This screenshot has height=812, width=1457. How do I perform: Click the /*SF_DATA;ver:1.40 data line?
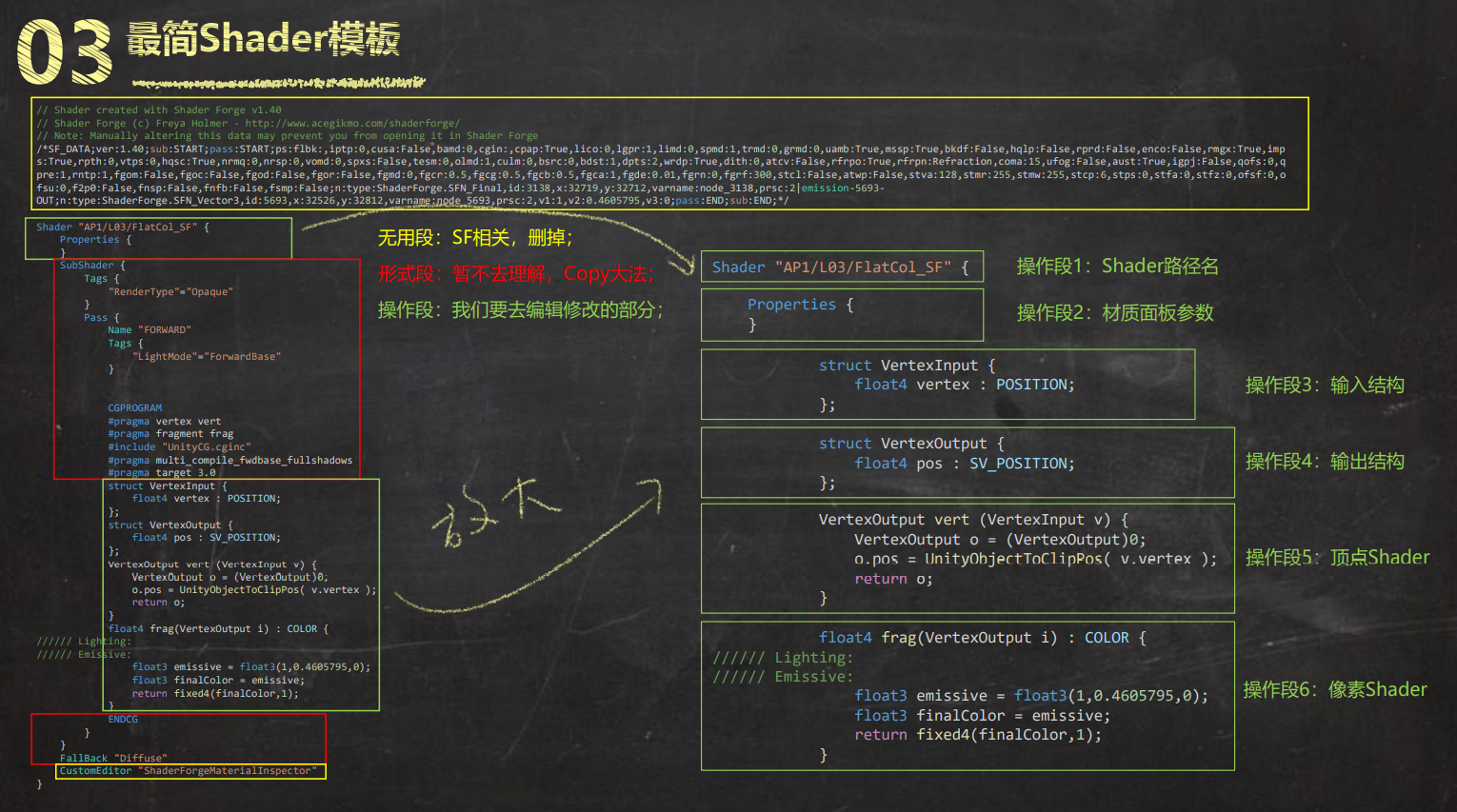click(x=661, y=149)
